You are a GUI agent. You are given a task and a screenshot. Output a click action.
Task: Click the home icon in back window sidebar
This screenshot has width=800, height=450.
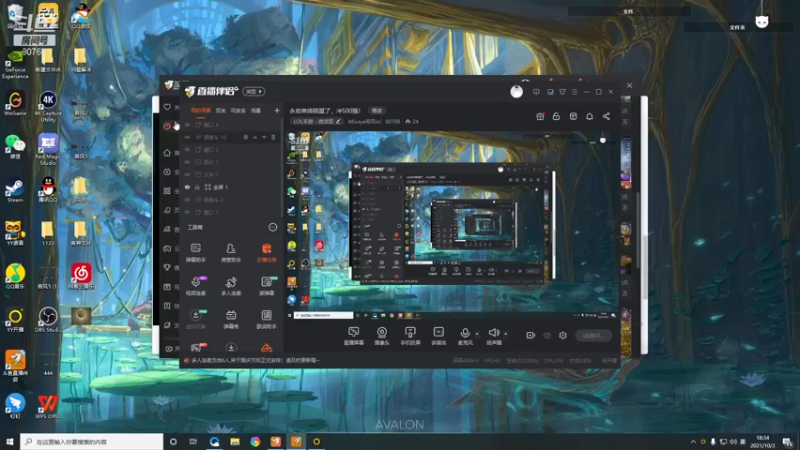tap(167, 153)
